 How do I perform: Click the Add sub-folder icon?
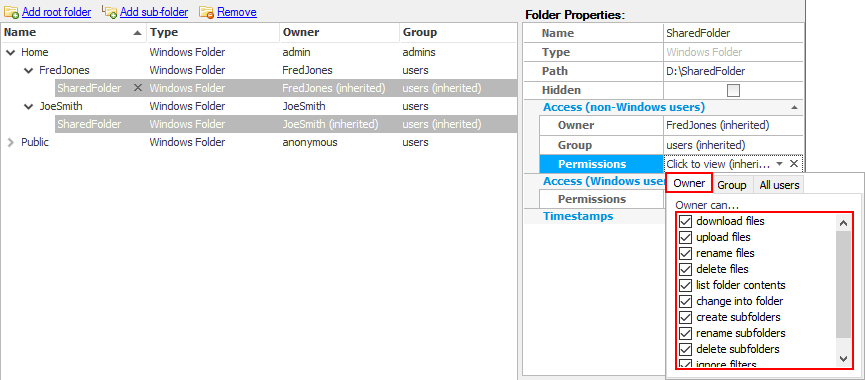[x=110, y=12]
